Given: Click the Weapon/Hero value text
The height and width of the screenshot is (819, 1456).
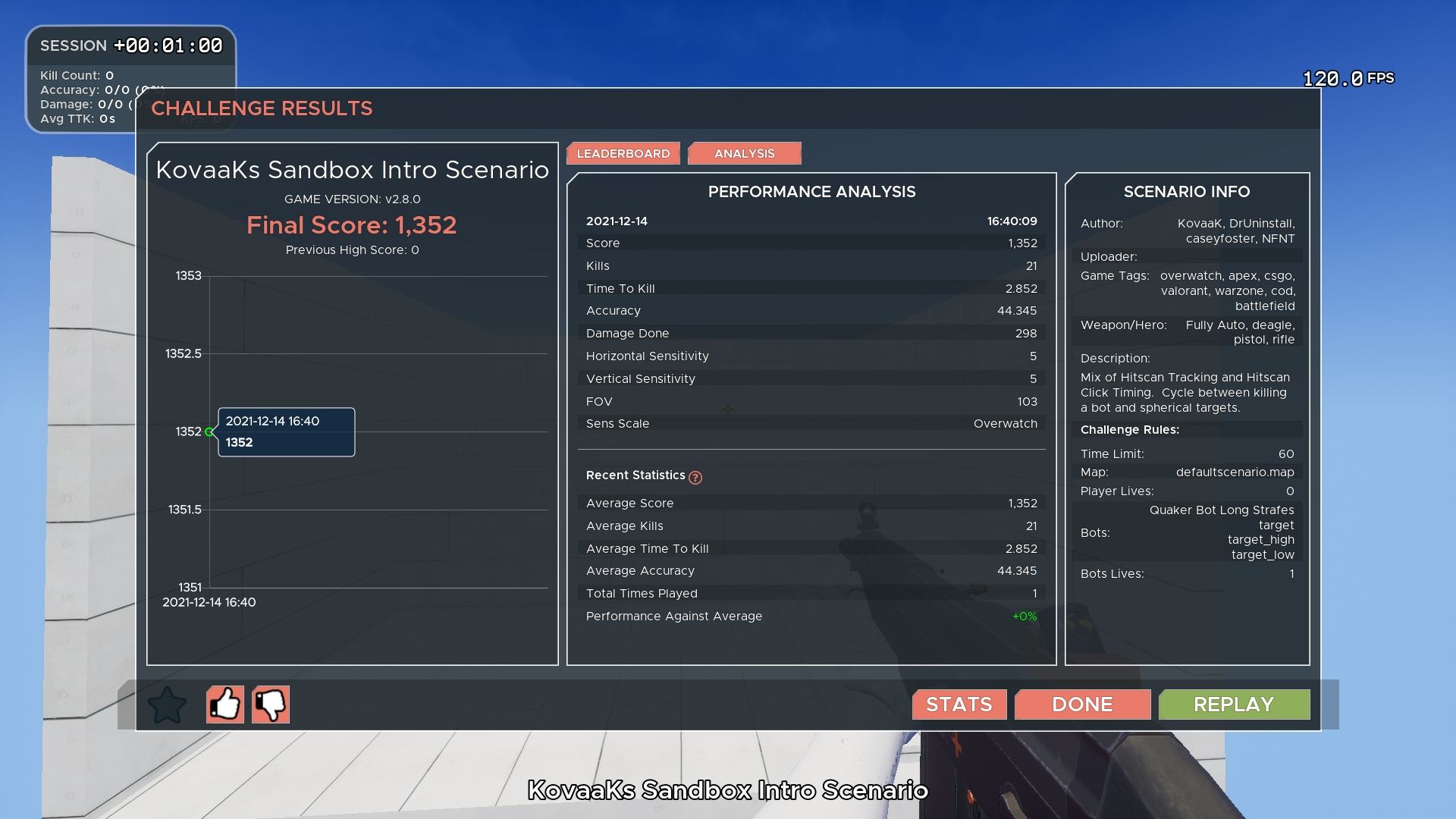Looking at the screenshot, I should click(x=1241, y=332).
